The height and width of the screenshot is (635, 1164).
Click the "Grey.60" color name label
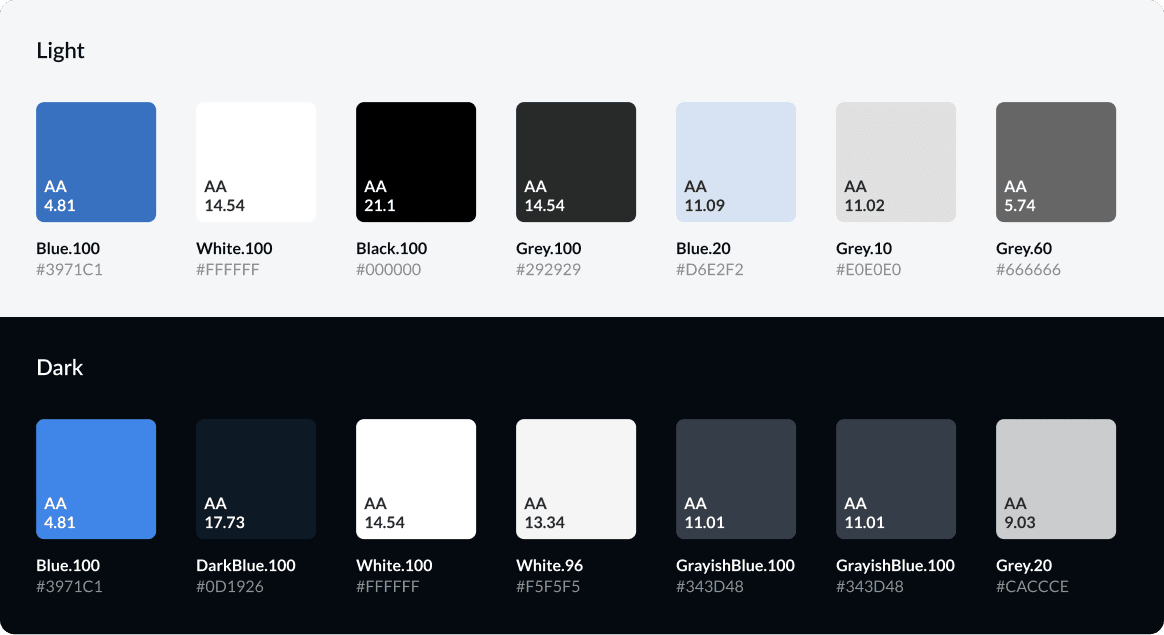[1024, 248]
